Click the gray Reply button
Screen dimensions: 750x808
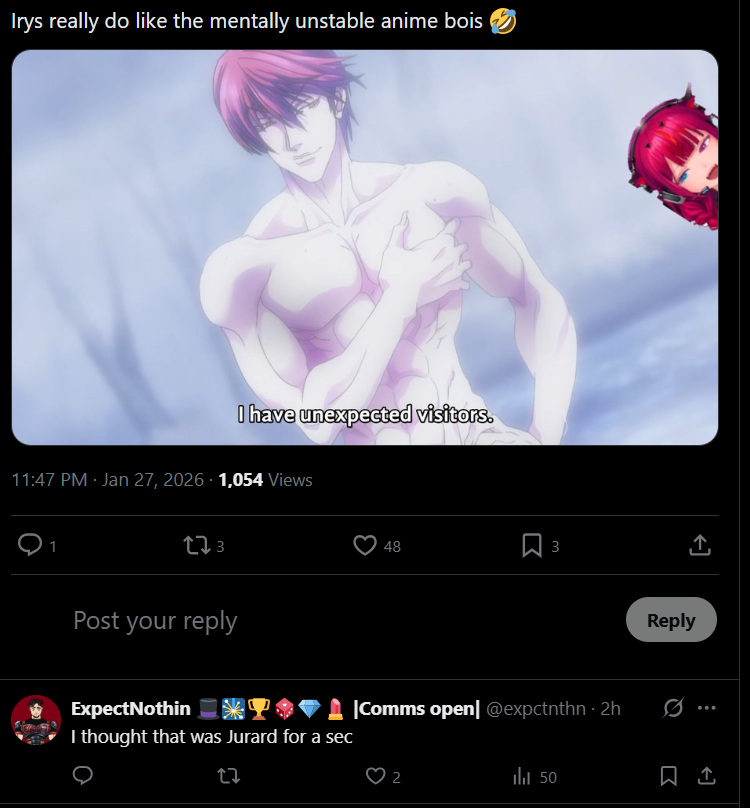(671, 620)
